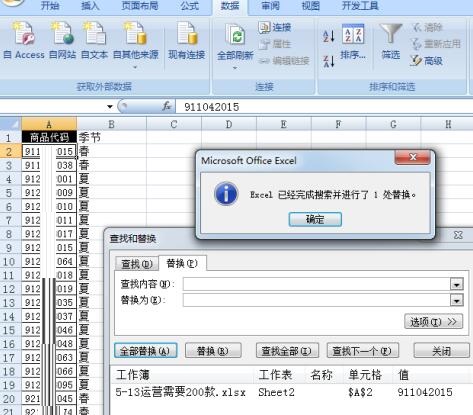This screenshot has height=415, width=473.
Task: Click 编辑链接 edit links item
Action: point(284,61)
